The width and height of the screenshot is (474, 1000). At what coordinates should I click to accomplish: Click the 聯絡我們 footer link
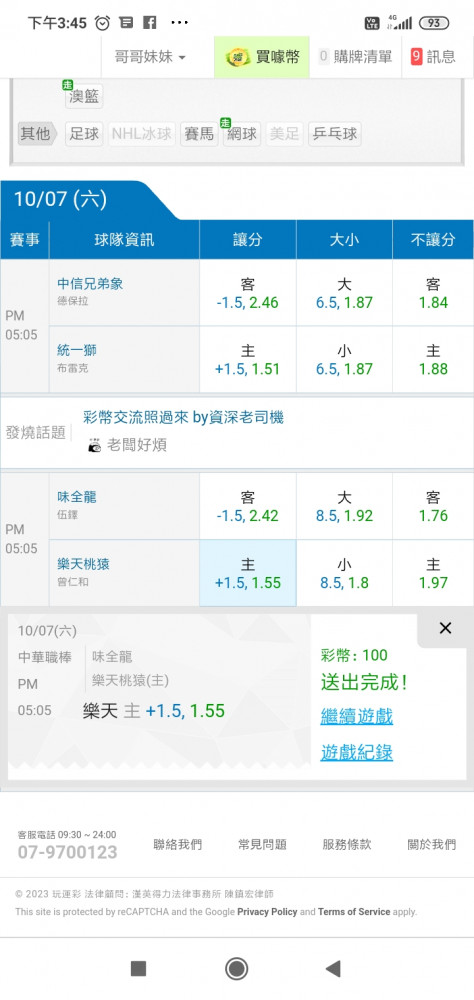click(177, 845)
